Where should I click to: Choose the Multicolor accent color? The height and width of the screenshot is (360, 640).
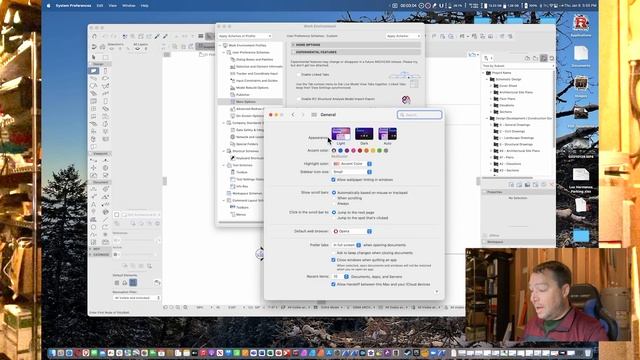(334, 151)
